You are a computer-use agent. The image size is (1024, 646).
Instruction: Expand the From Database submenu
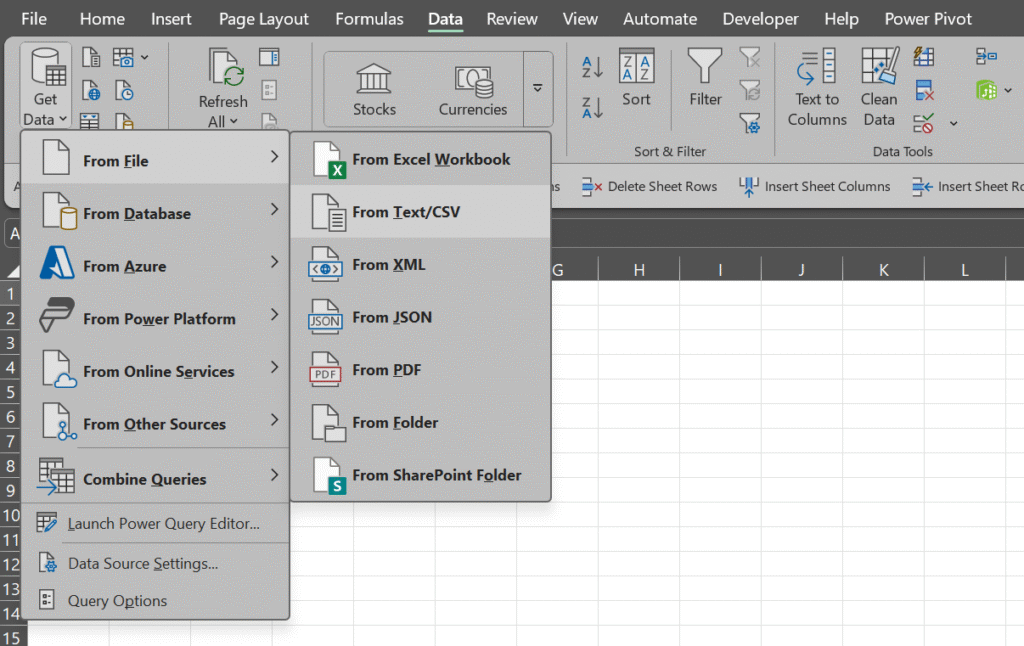tap(155, 213)
